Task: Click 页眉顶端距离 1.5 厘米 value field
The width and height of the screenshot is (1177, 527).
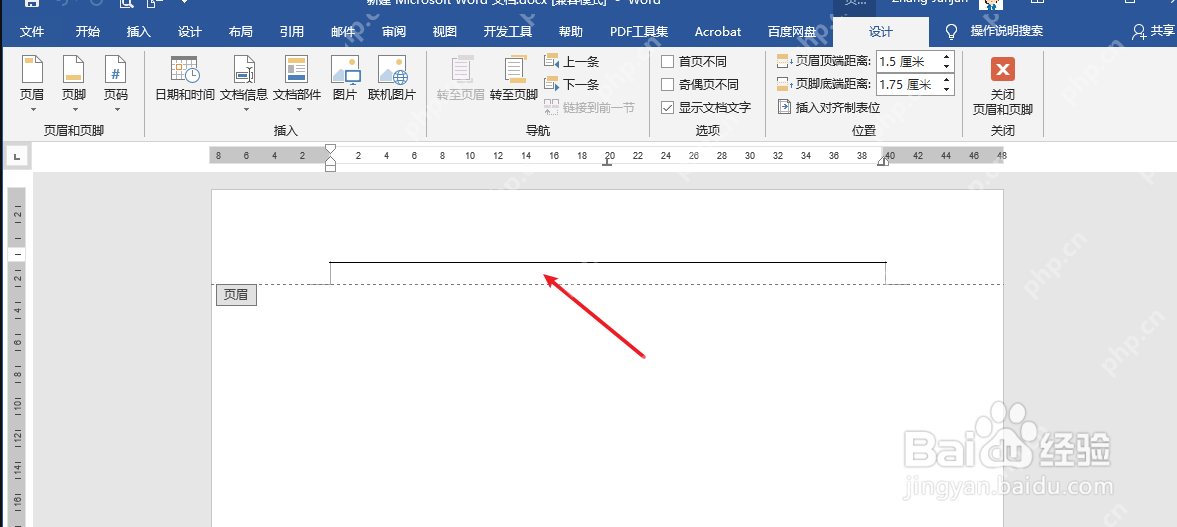Action: (908, 62)
